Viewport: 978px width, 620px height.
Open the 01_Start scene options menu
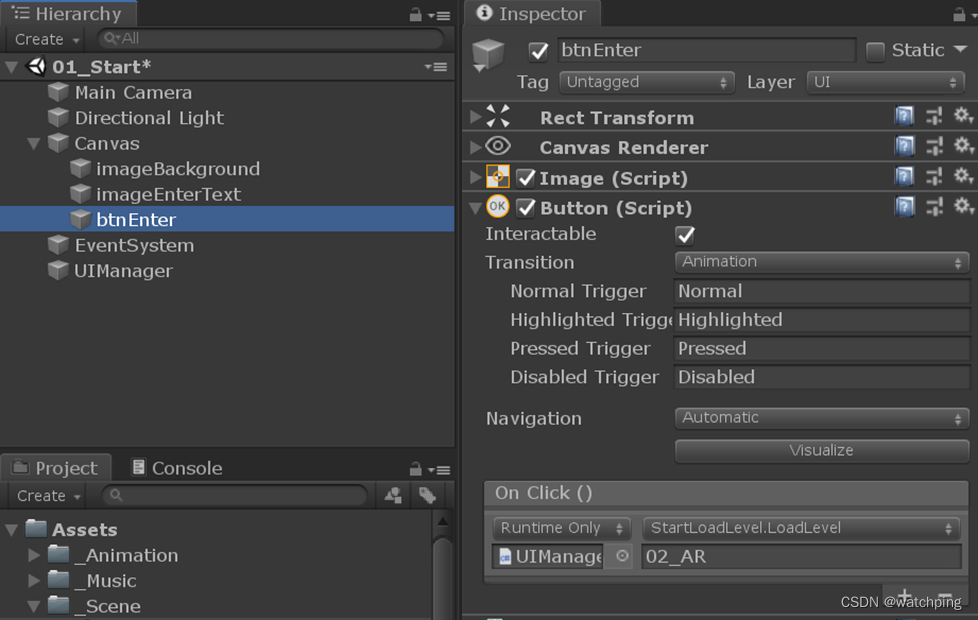point(435,67)
